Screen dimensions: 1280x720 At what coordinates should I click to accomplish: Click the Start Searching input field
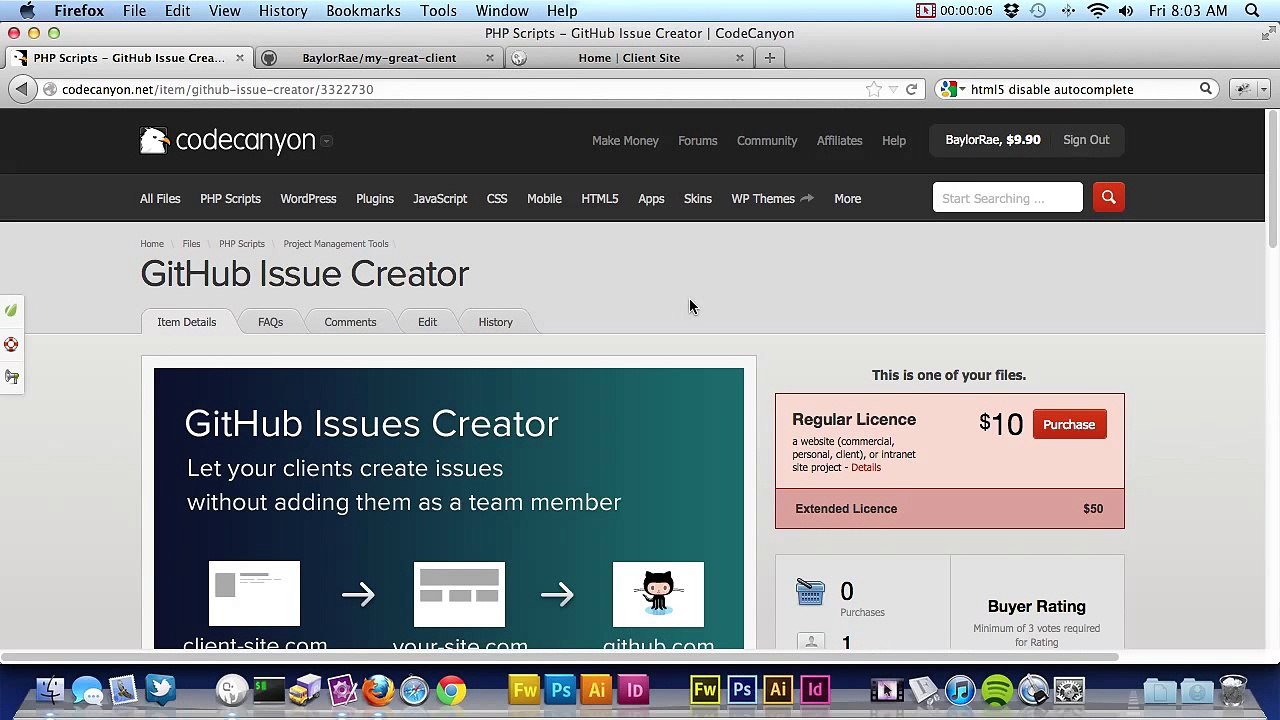coord(1007,198)
